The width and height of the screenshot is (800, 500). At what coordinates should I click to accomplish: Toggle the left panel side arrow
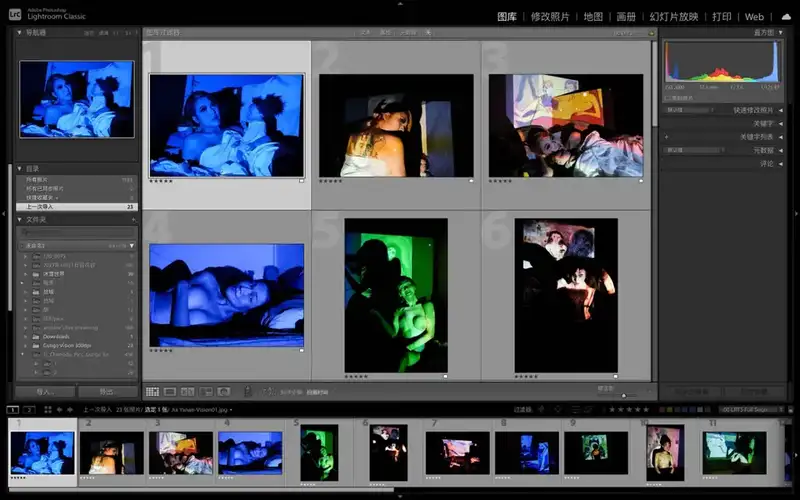point(4,213)
